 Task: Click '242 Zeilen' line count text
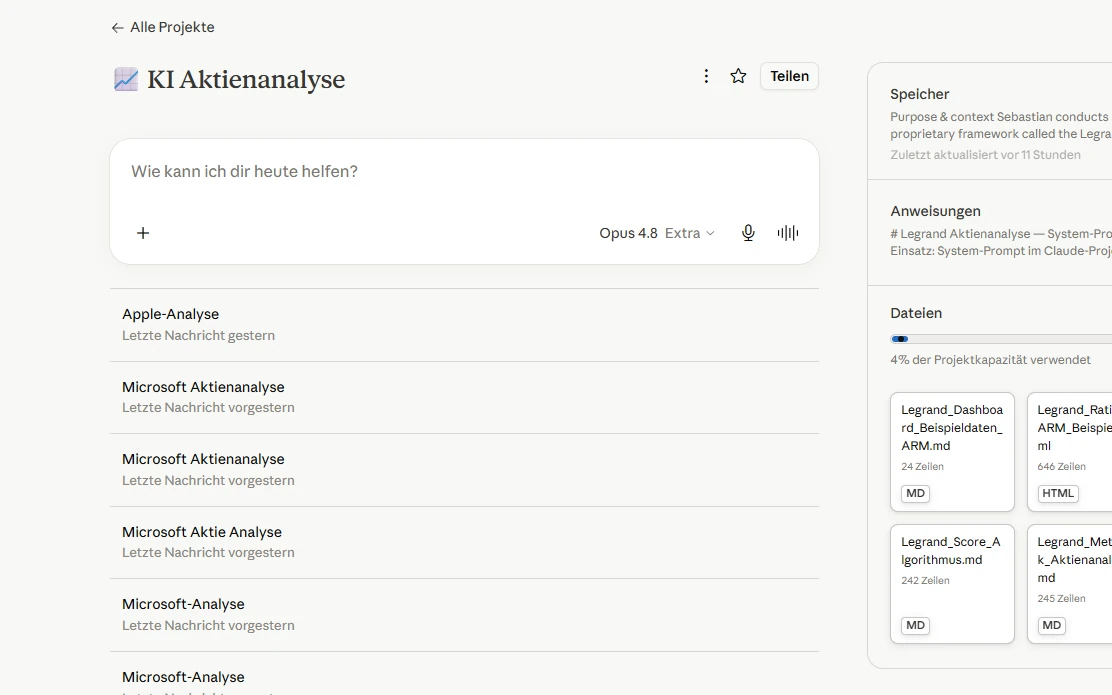pyautogui.click(x=925, y=580)
